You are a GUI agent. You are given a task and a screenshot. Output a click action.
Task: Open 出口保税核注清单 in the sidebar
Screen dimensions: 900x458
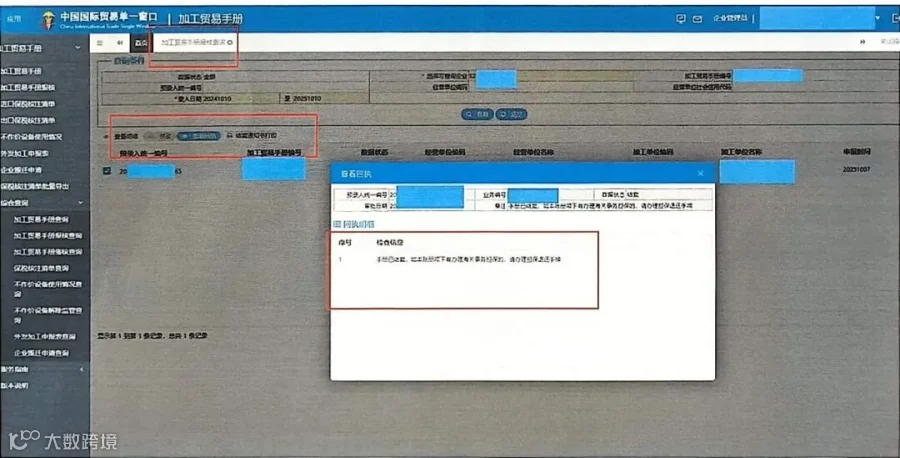tap(28, 120)
